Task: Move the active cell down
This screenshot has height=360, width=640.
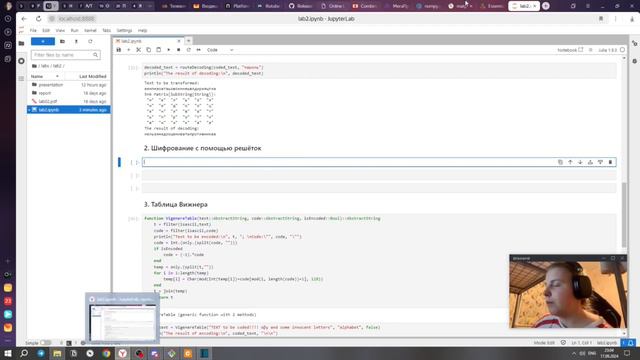Action: coord(580,162)
